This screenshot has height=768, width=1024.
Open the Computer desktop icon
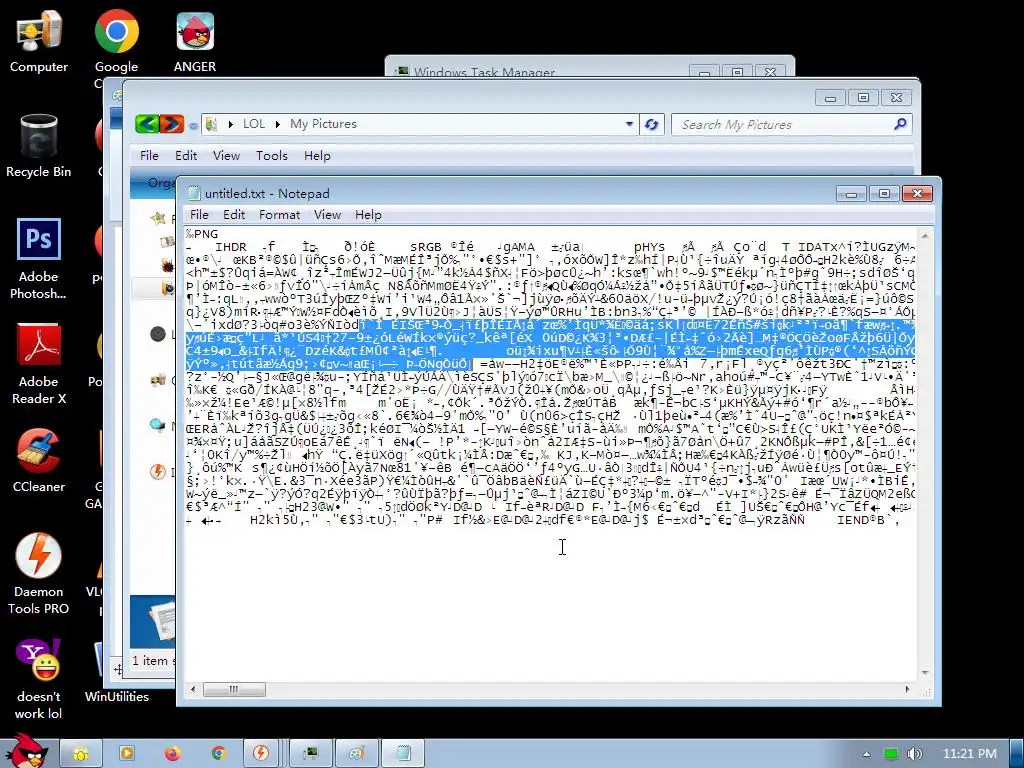click(x=39, y=40)
